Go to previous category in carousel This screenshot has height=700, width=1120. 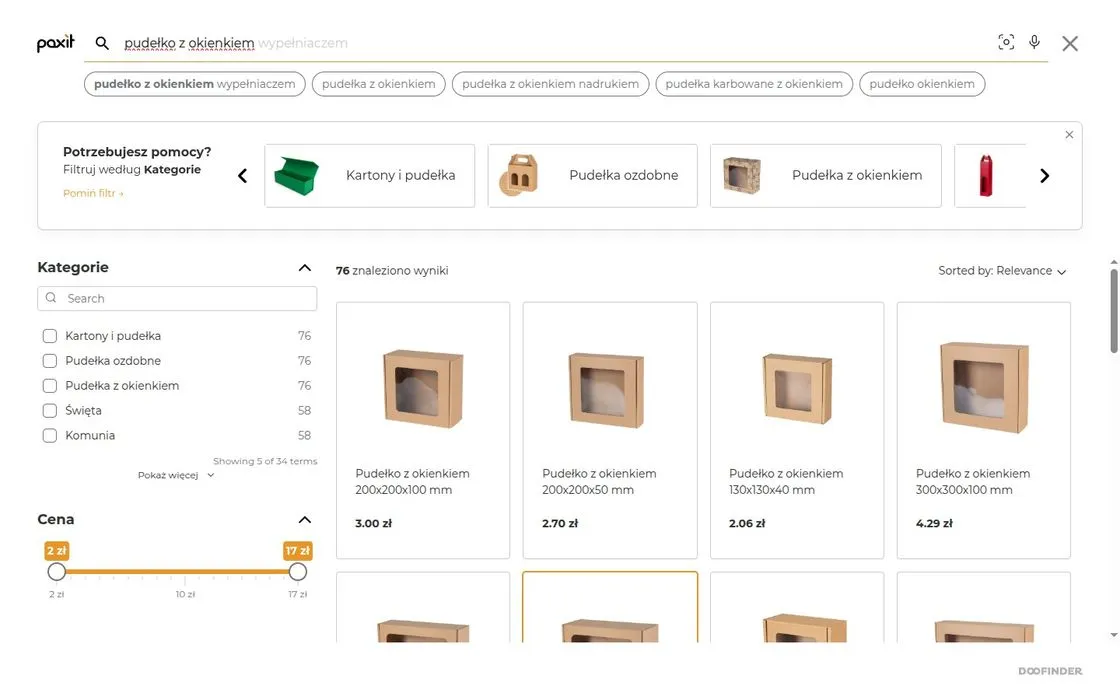242,176
